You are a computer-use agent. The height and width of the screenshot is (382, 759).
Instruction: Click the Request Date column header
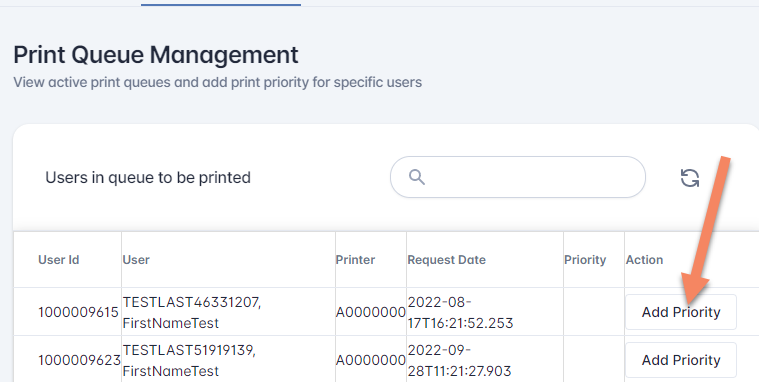(x=446, y=260)
